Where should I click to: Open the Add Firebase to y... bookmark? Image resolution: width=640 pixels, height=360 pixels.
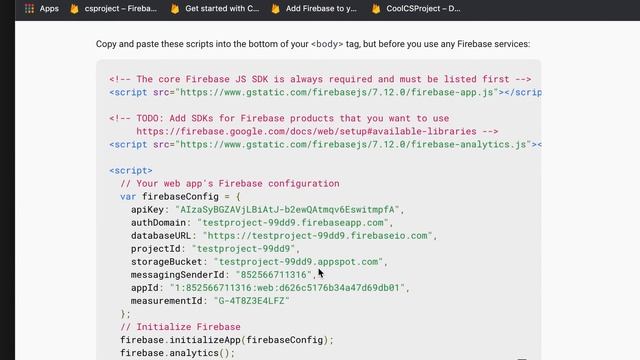[321, 9]
